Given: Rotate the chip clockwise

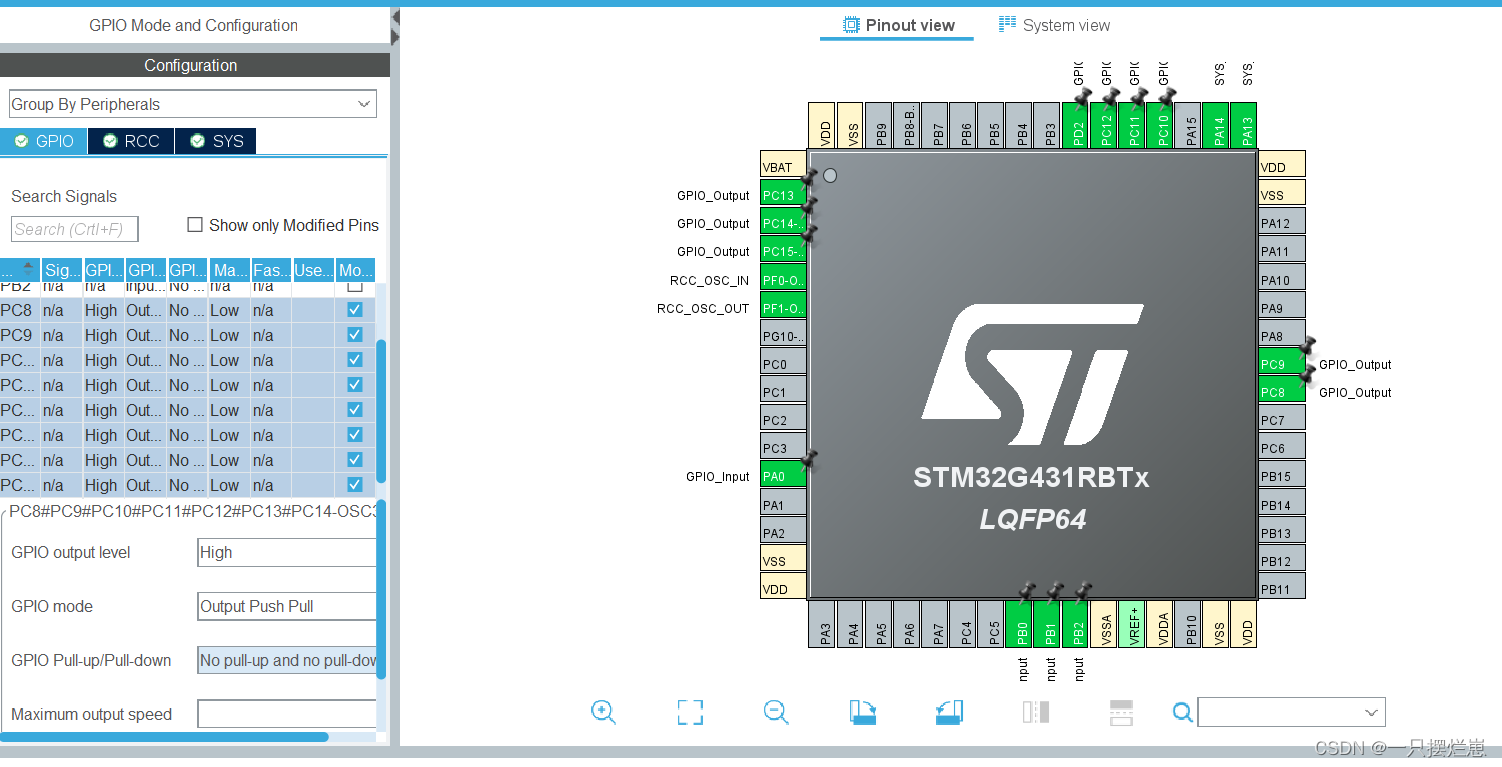Looking at the screenshot, I should click(x=862, y=712).
